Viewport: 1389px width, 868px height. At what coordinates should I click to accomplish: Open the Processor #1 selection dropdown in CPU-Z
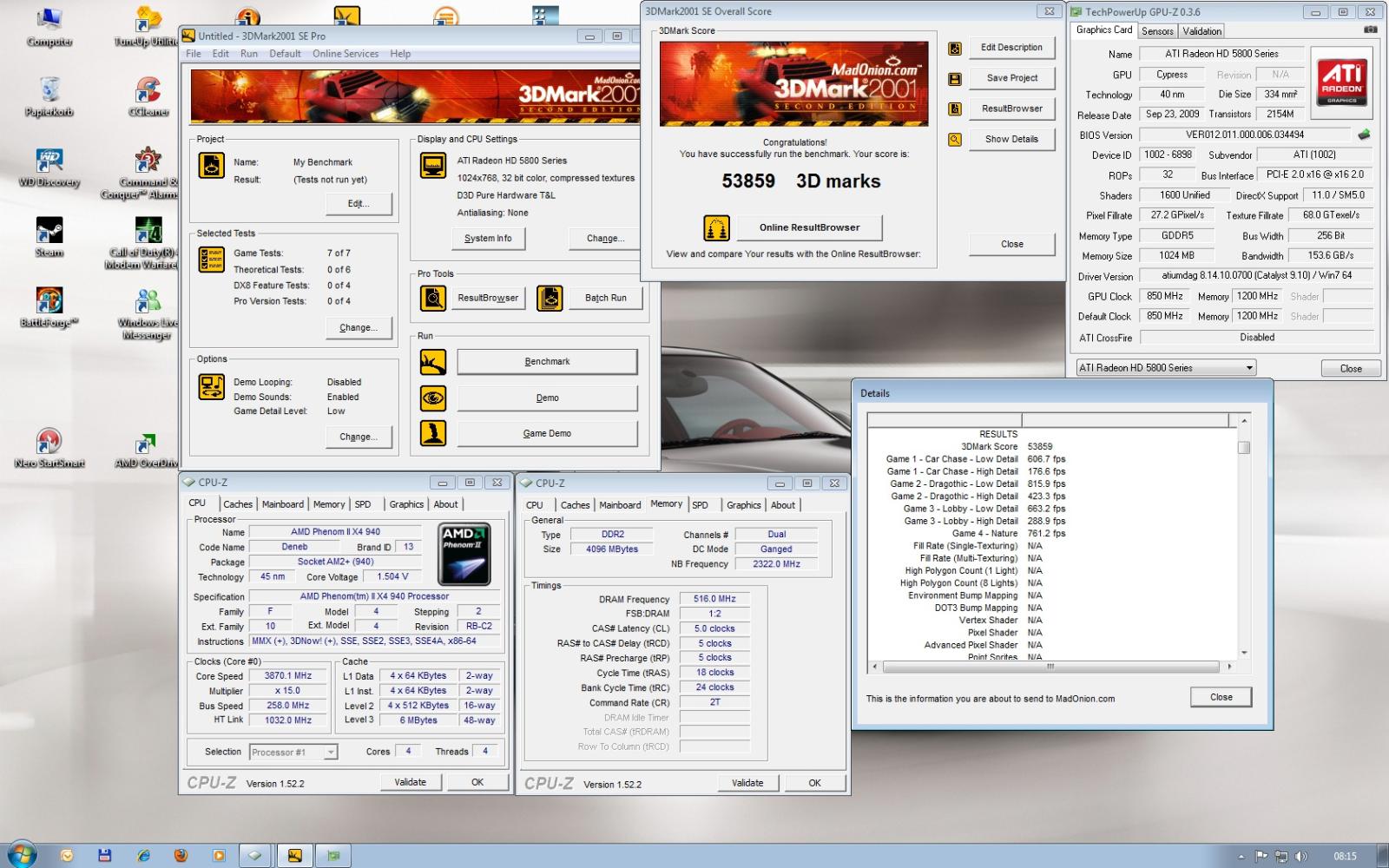pyautogui.click(x=293, y=753)
